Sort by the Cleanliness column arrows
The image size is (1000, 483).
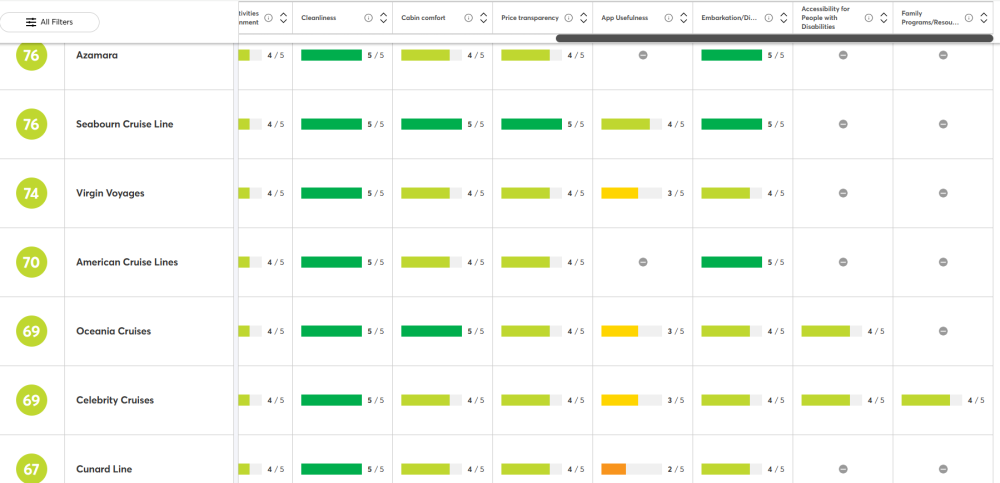[383, 18]
